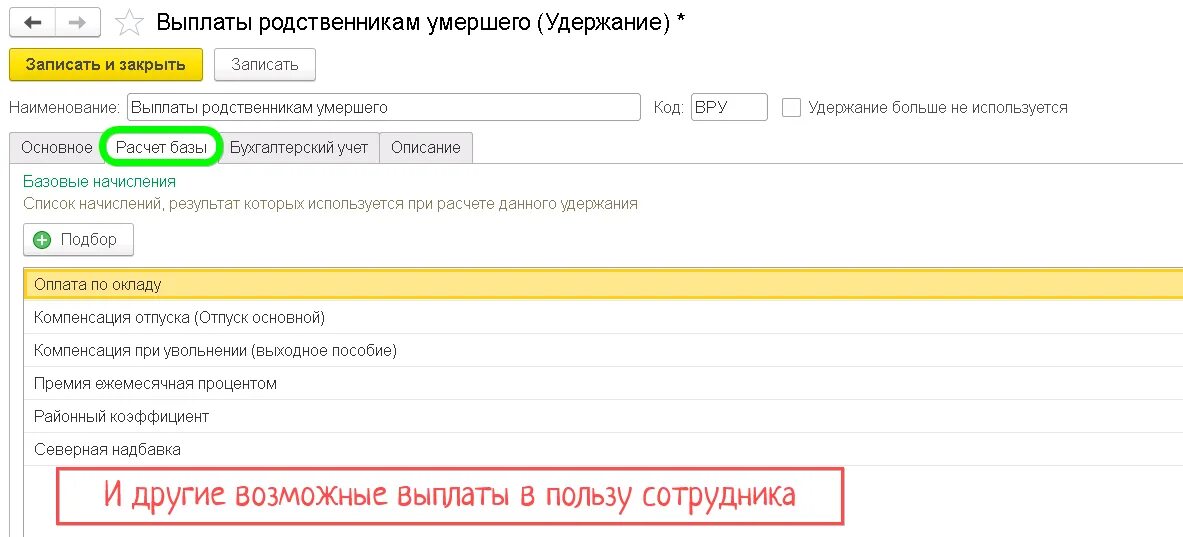Image resolution: width=1183 pixels, height=537 pixels.
Task: Edit the Наименование input field
Action: [x=383, y=107]
